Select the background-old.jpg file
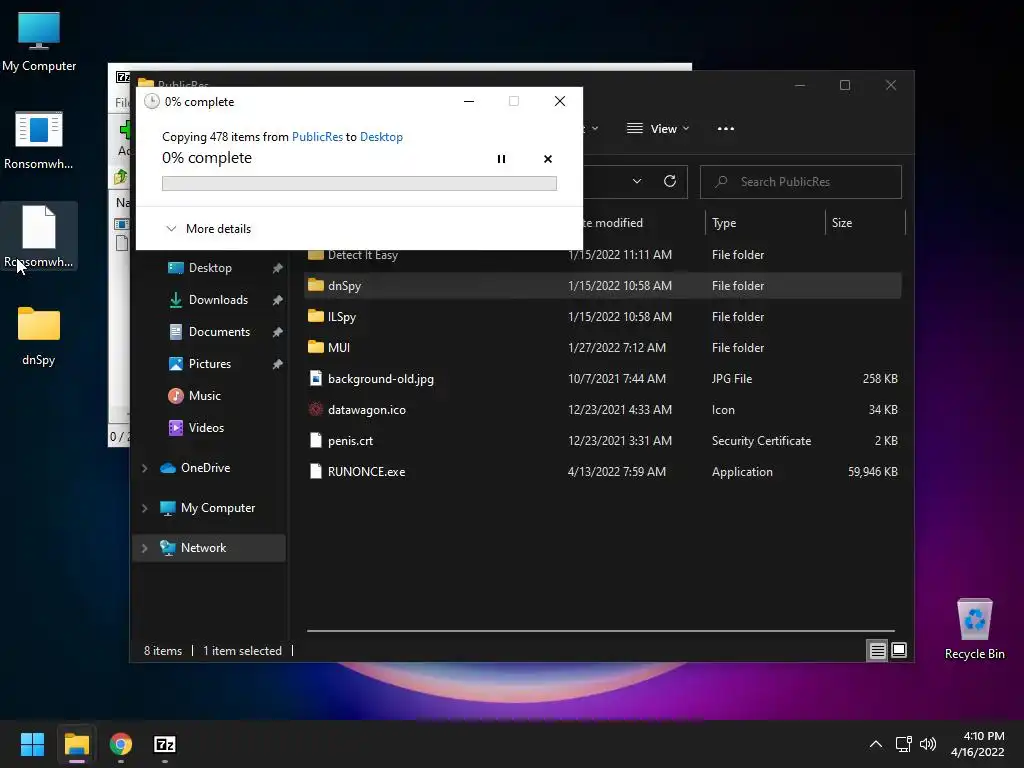Viewport: 1024px width, 768px height. [603, 379]
